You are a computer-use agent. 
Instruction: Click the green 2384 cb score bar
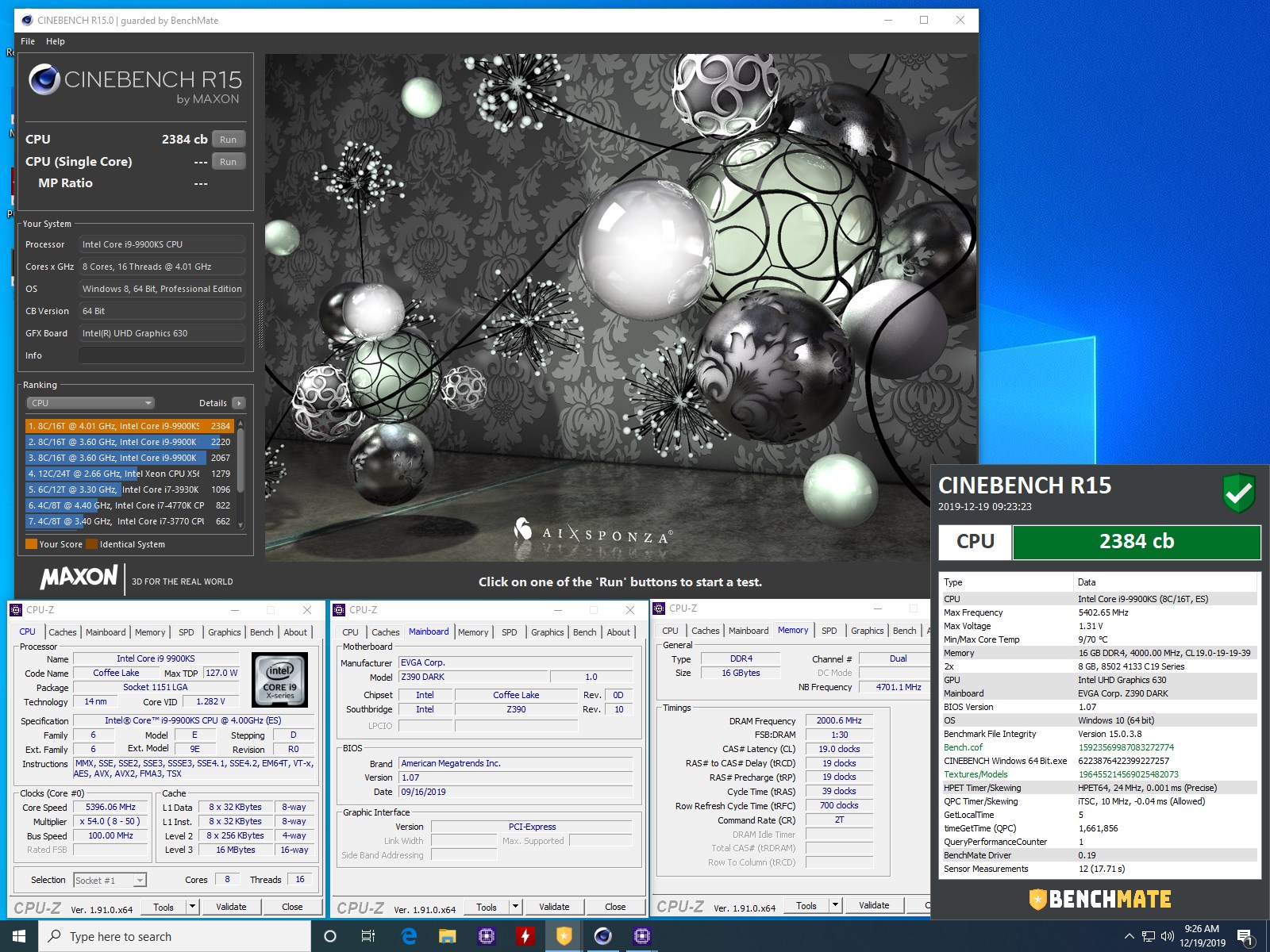click(x=1137, y=542)
